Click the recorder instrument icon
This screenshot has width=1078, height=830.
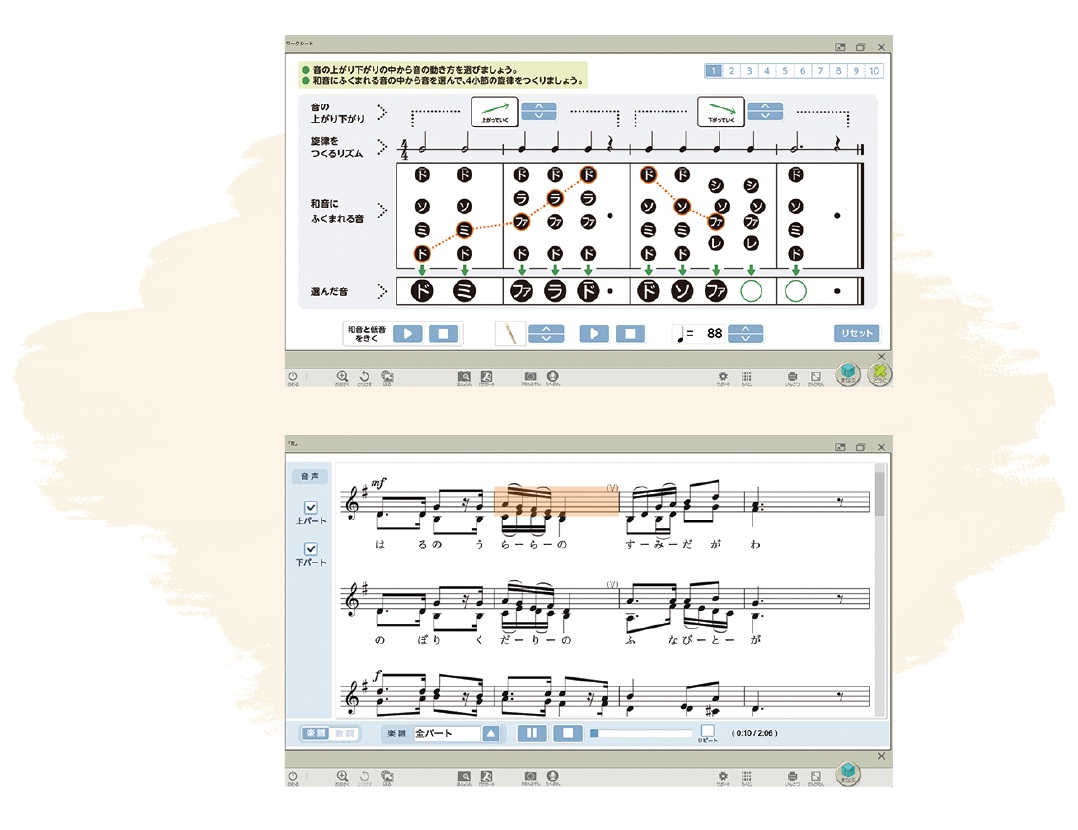click(x=509, y=334)
